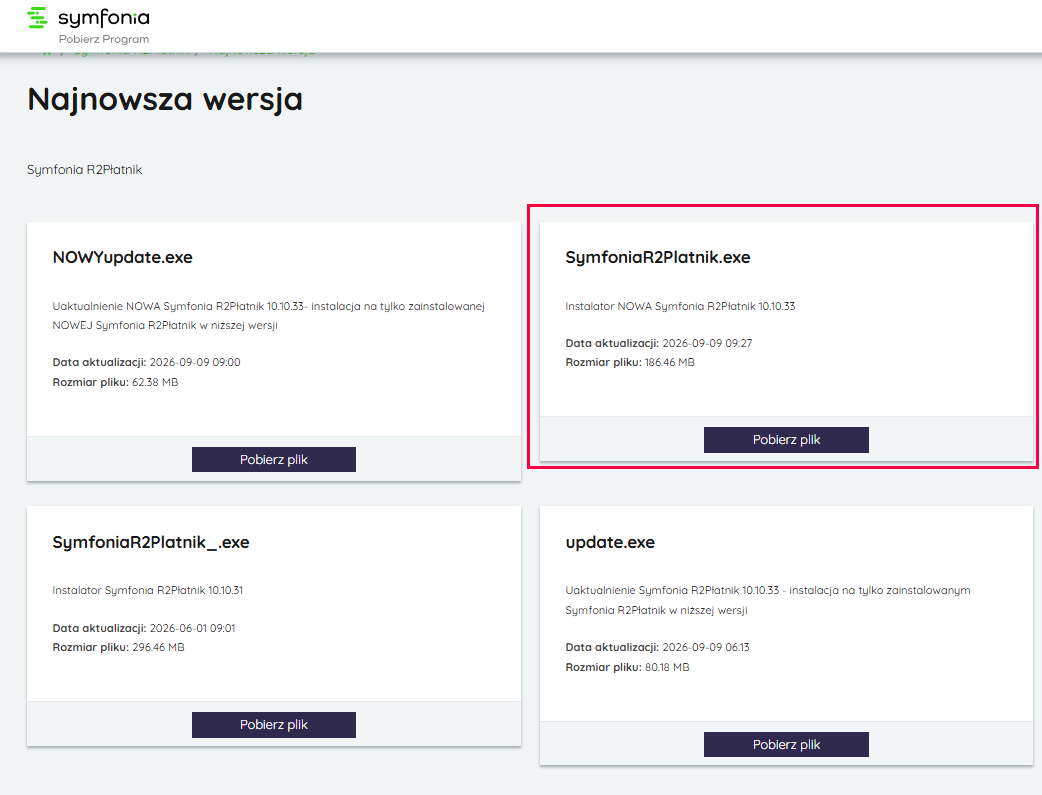The width and height of the screenshot is (1042, 795).
Task: Select the update date 2026-09-09 06:13
Action: tap(706, 647)
